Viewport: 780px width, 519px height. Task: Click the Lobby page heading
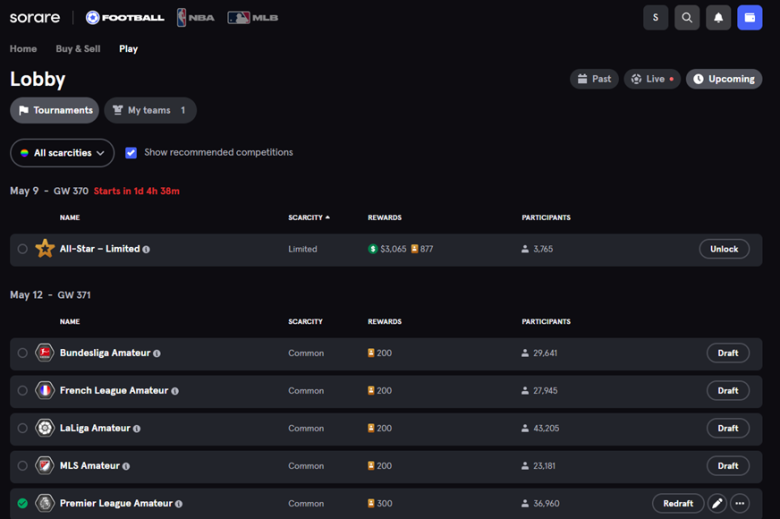[38, 79]
